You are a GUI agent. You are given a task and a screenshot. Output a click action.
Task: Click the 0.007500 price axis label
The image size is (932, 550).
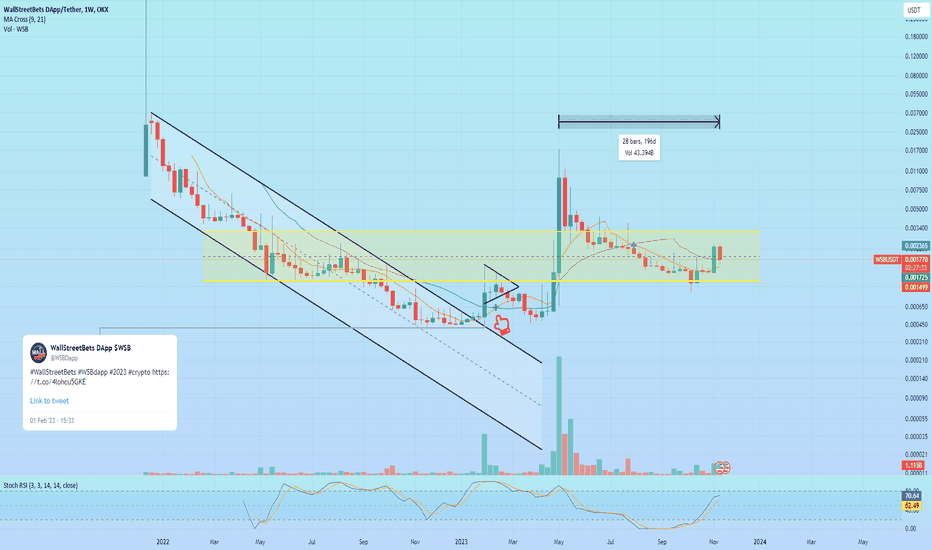point(916,190)
